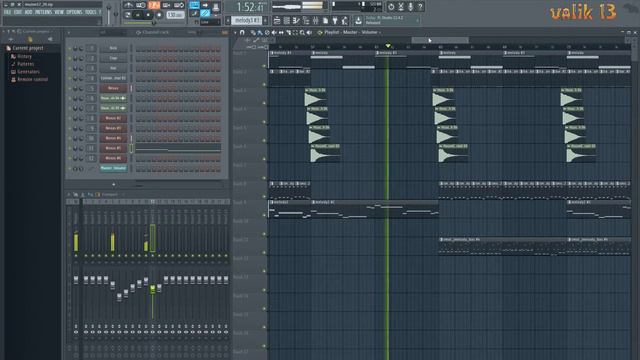640x360 pixels.
Task: Click the Record transport button
Action: click(159, 15)
